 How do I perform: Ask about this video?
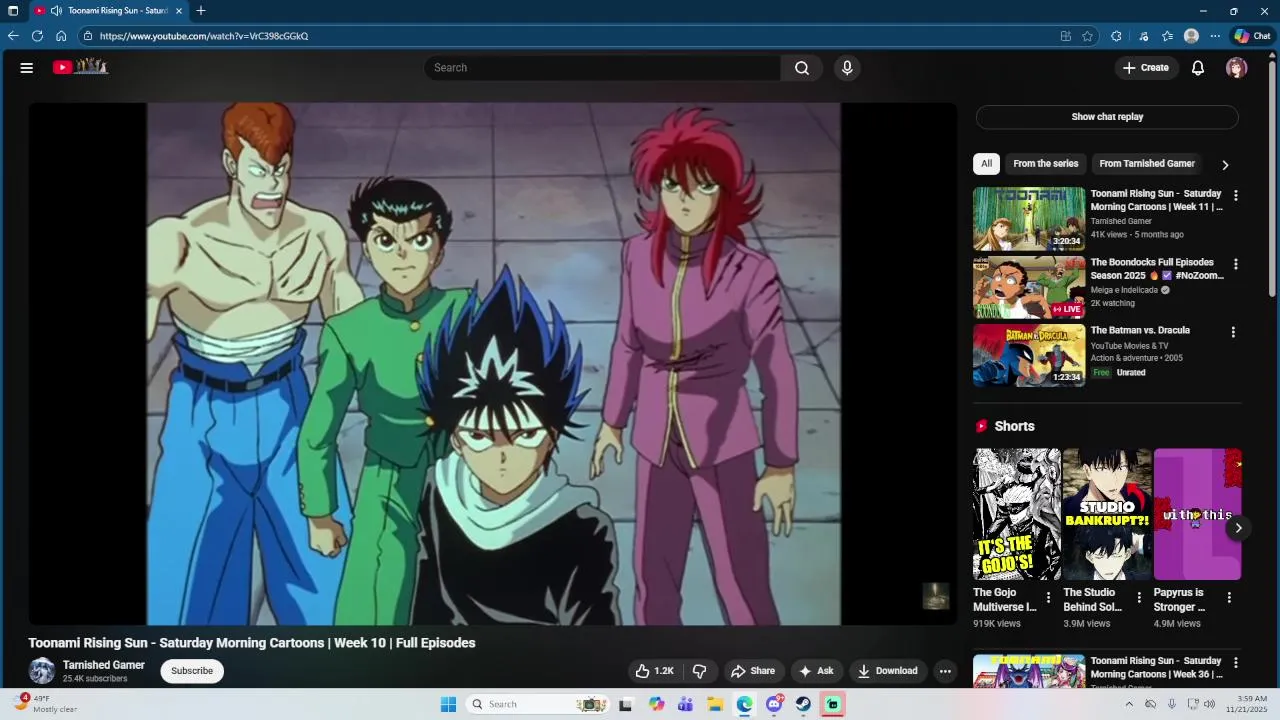coord(816,671)
